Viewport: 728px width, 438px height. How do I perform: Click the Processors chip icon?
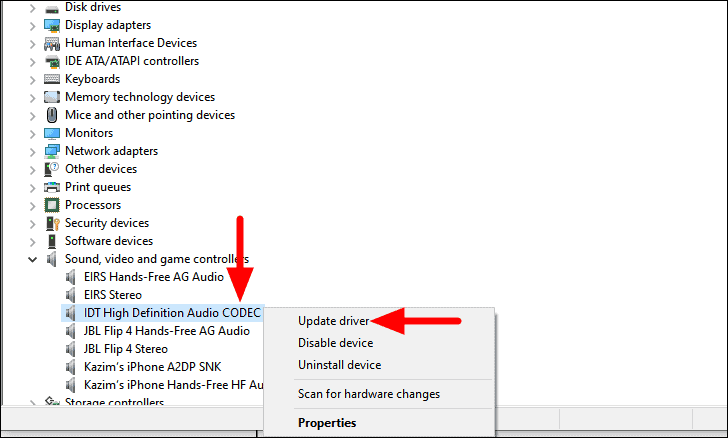52,205
